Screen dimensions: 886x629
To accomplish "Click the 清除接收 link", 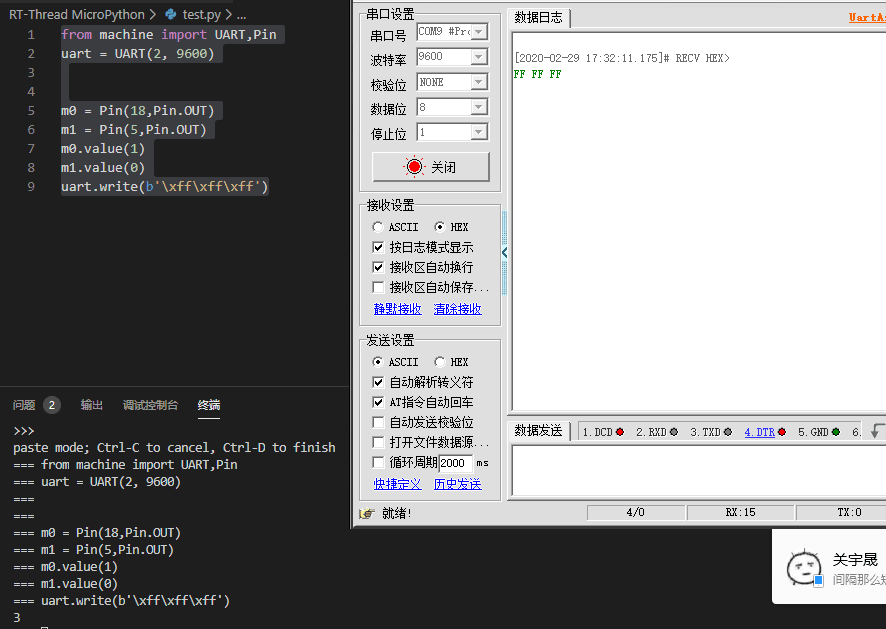I will tap(457, 308).
